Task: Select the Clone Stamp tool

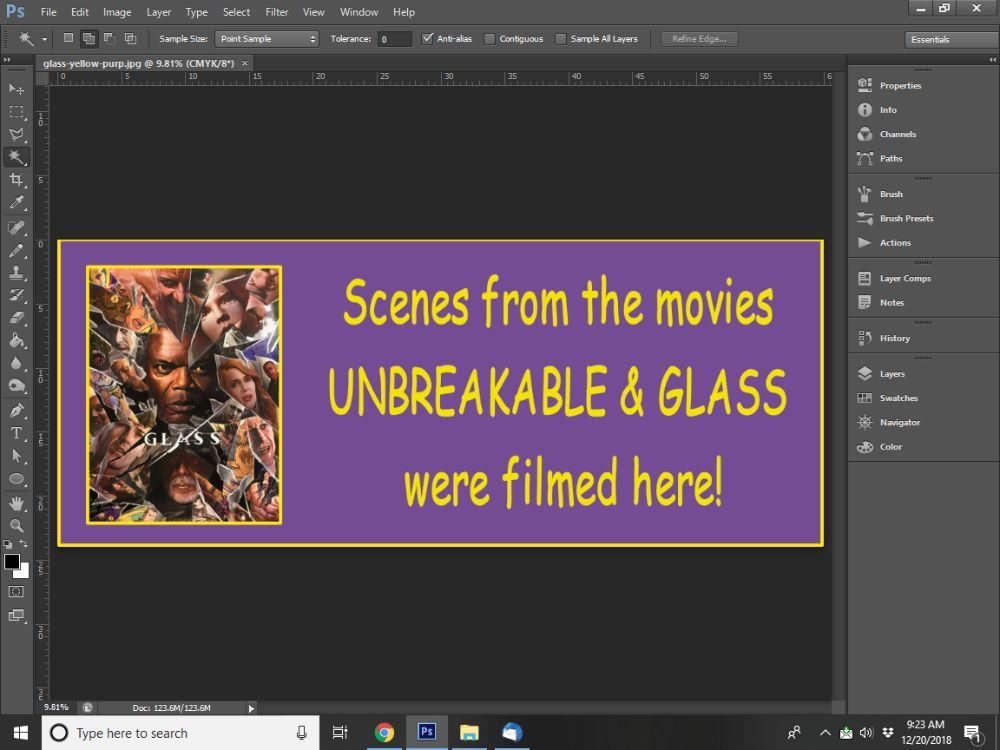Action: pyautogui.click(x=17, y=273)
